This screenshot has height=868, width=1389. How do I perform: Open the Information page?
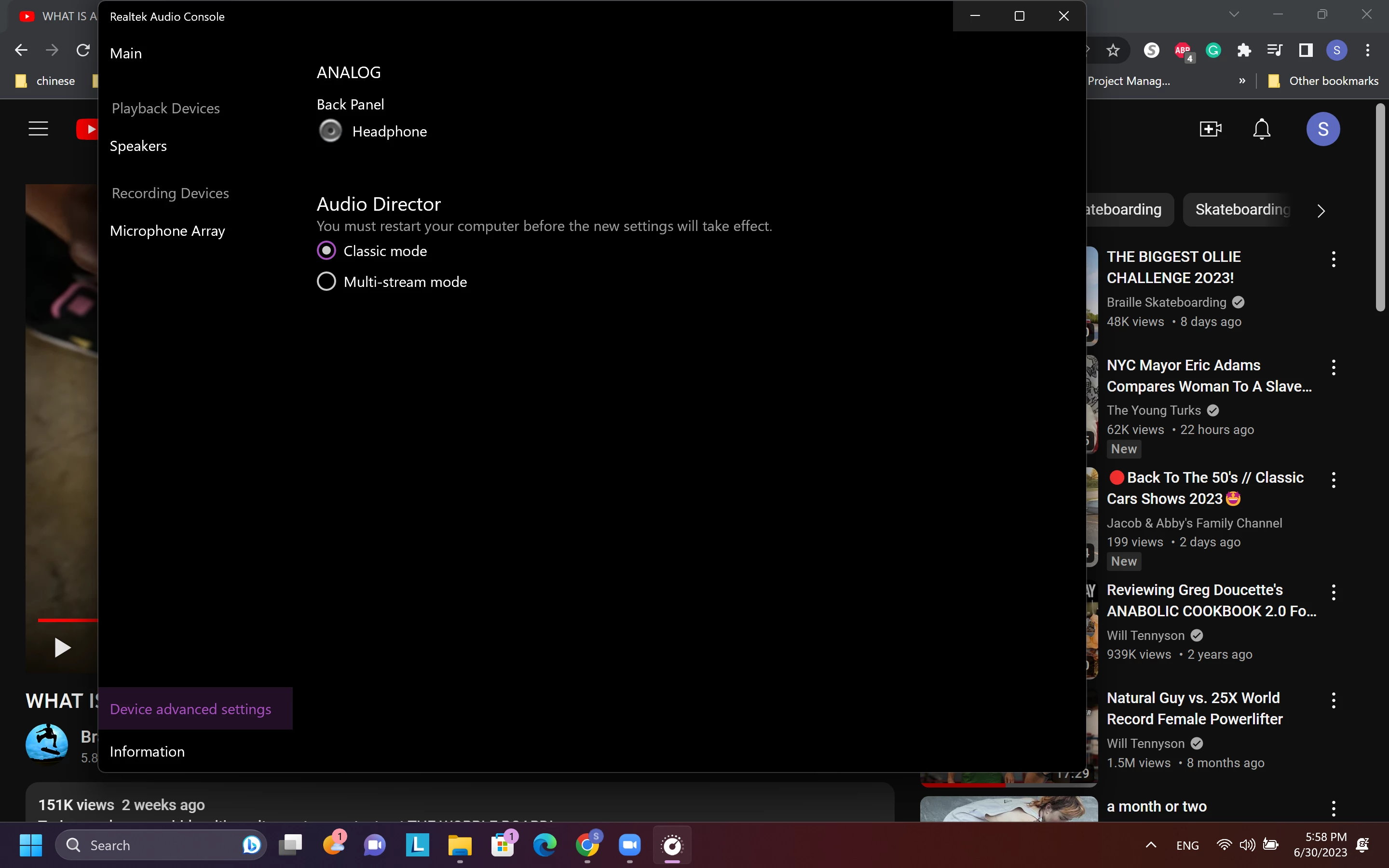pos(147,751)
